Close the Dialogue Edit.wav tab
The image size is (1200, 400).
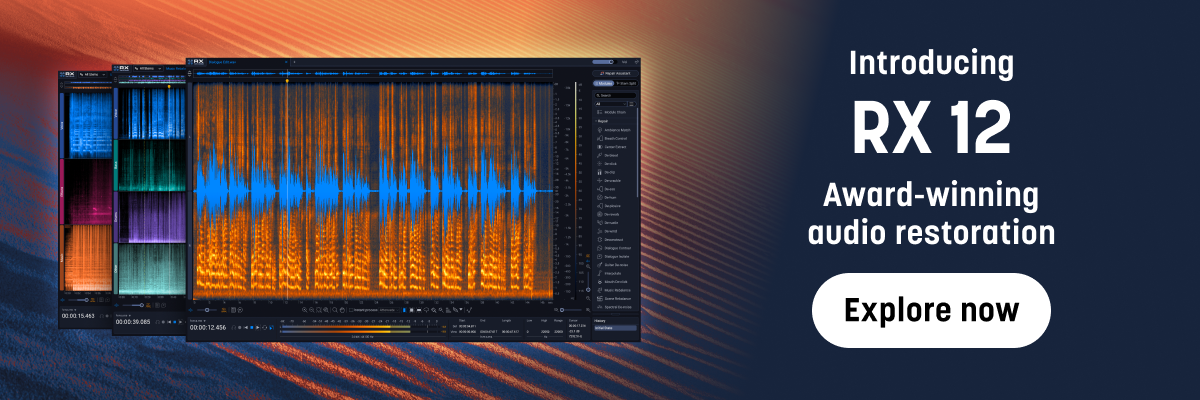(x=286, y=62)
